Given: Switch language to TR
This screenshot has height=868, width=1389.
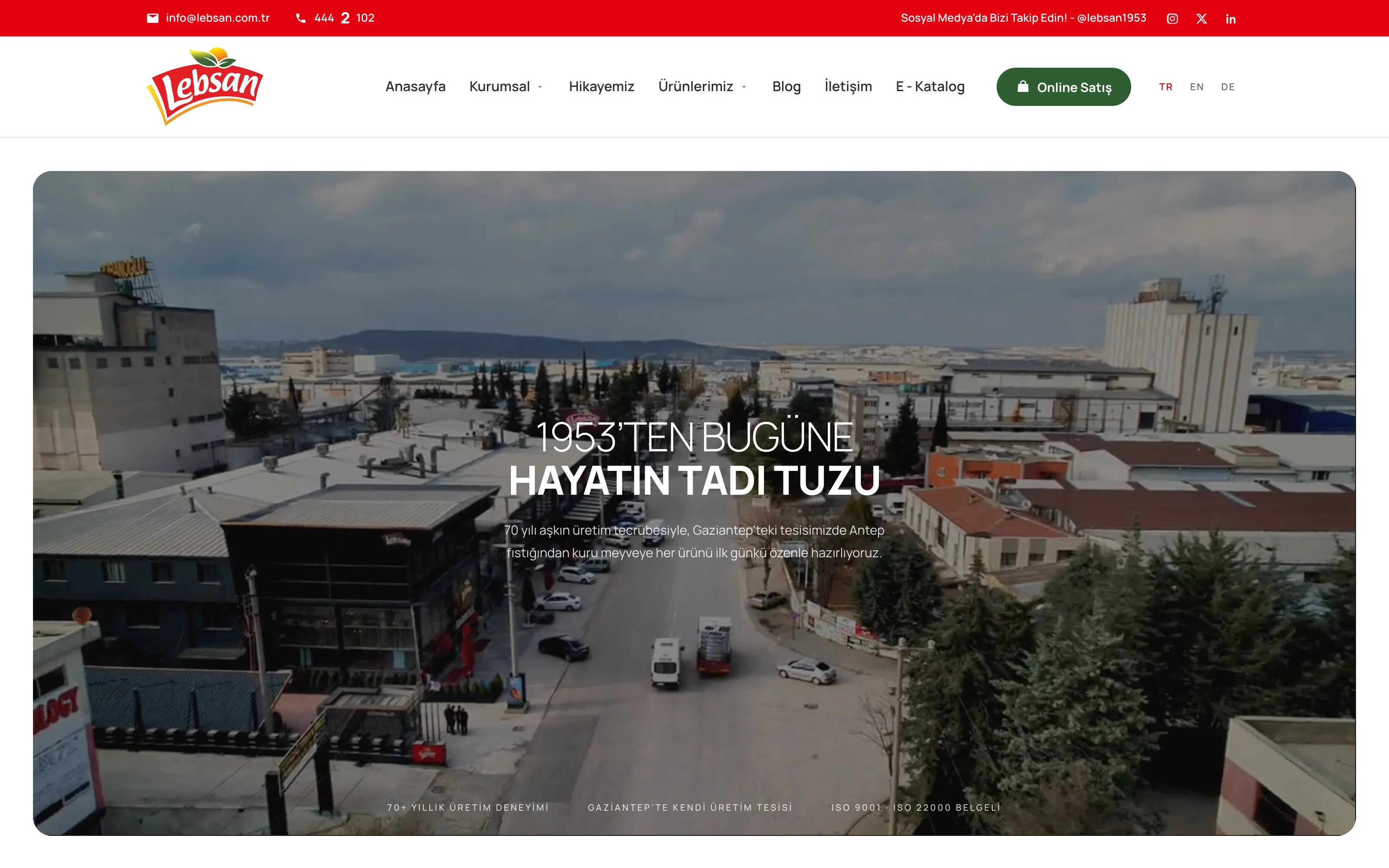Looking at the screenshot, I should pos(1166,87).
